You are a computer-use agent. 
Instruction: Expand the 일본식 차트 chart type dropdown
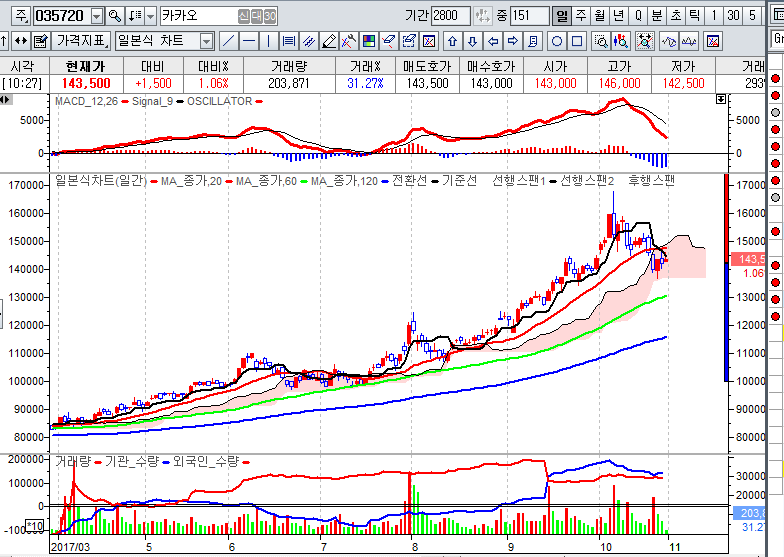click(206, 41)
